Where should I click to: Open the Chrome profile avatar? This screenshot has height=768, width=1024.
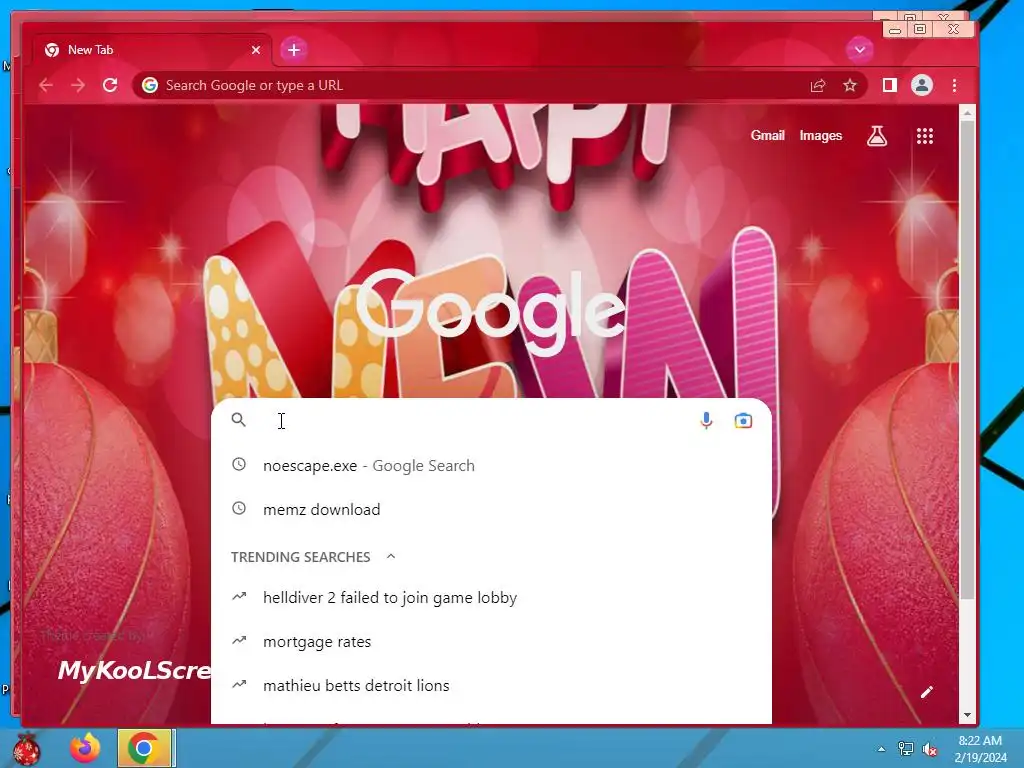pos(921,85)
